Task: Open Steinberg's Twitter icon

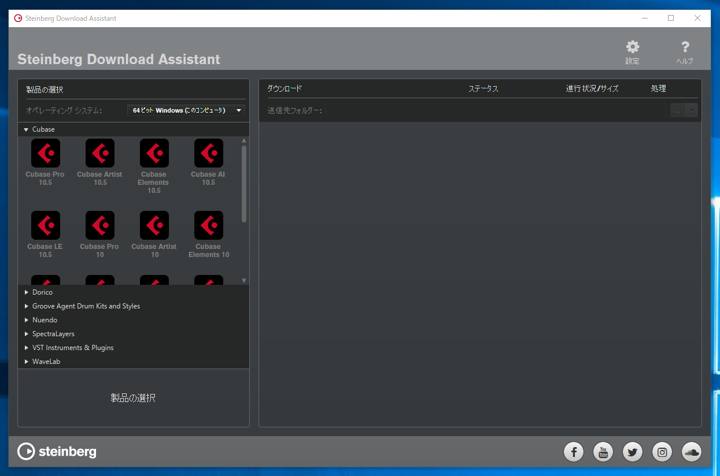Action: click(632, 452)
